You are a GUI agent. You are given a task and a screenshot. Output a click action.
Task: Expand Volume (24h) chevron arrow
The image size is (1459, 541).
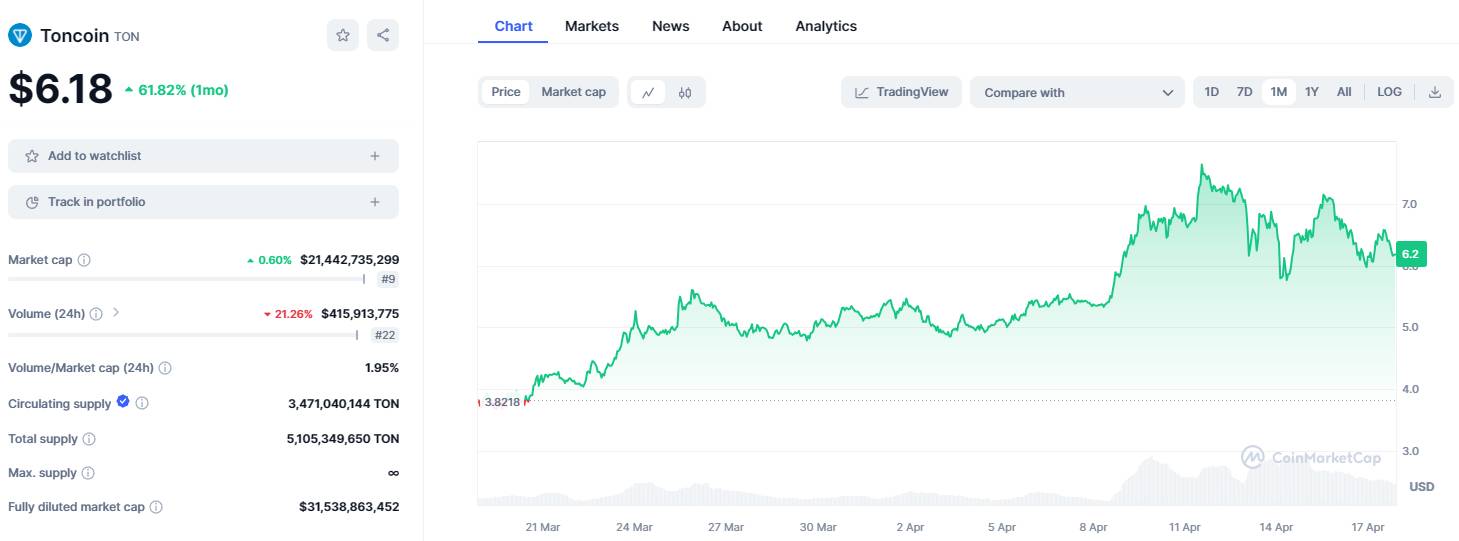[x=116, y=313]
